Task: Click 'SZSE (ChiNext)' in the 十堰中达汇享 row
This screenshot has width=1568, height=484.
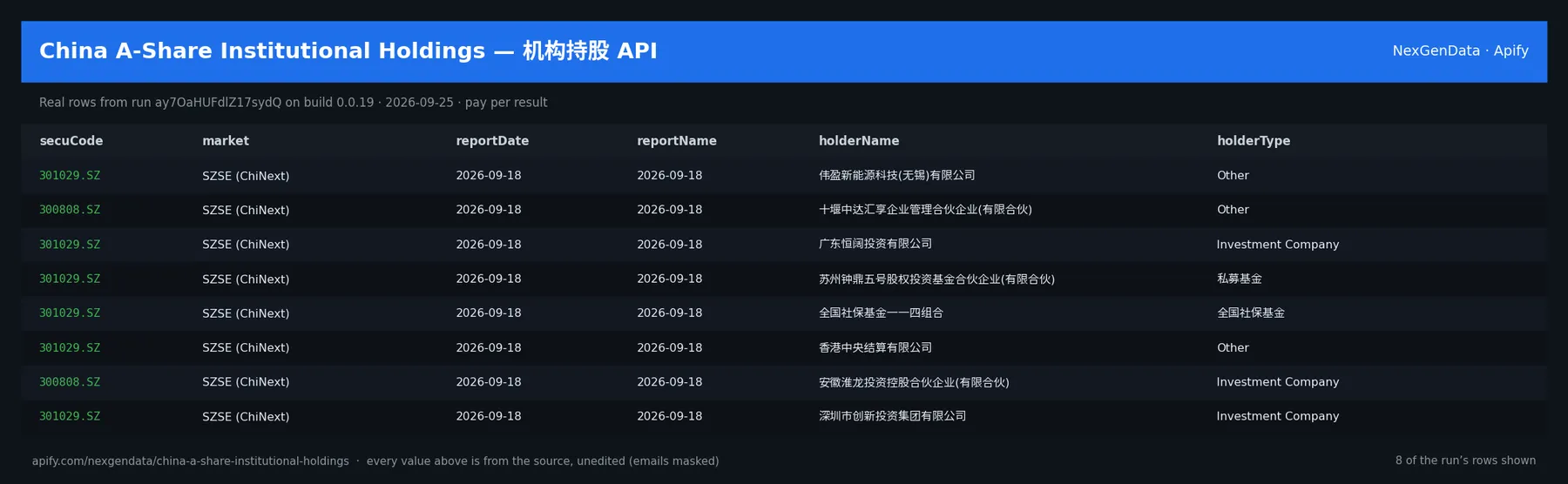Action: click(246, 210)
